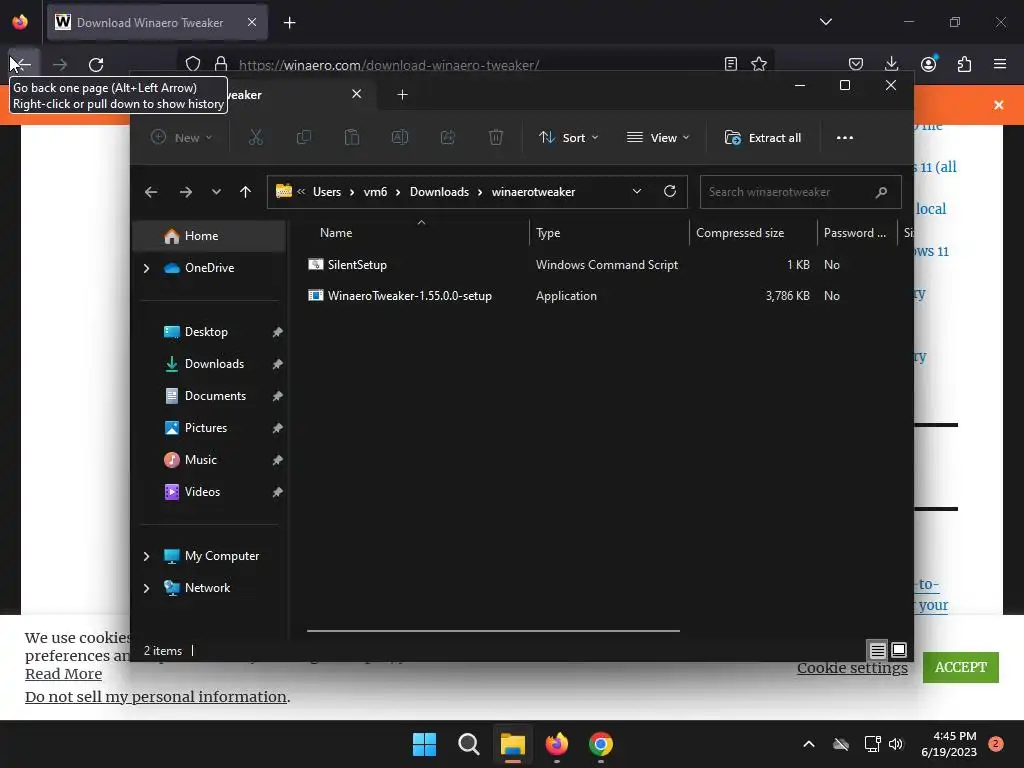Open the Sort dropdown in Explorer
This screenshot has height=768, width=1024.
pyautogui.click(x=568, y=138)
